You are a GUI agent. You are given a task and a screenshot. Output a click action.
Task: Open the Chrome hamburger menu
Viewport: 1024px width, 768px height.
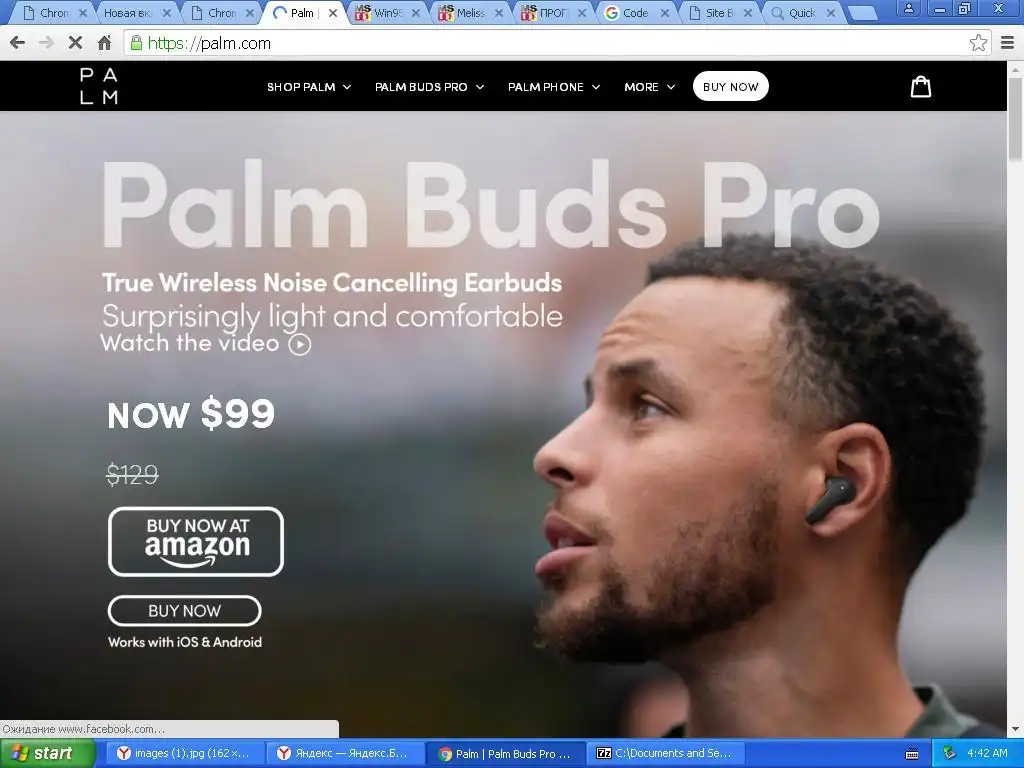tap(1007, 43)
